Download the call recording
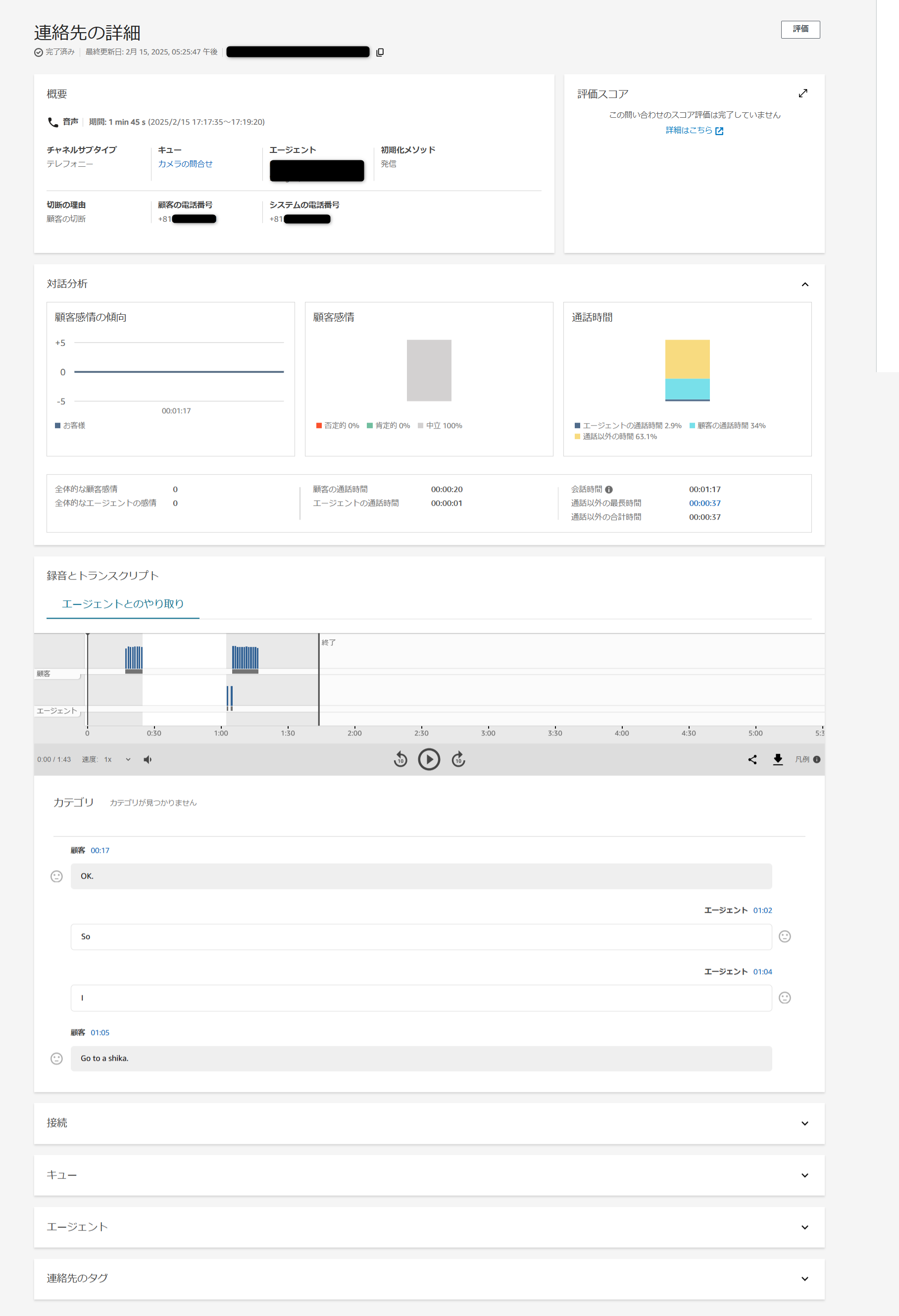899x1316 pixels. (778, 759)
